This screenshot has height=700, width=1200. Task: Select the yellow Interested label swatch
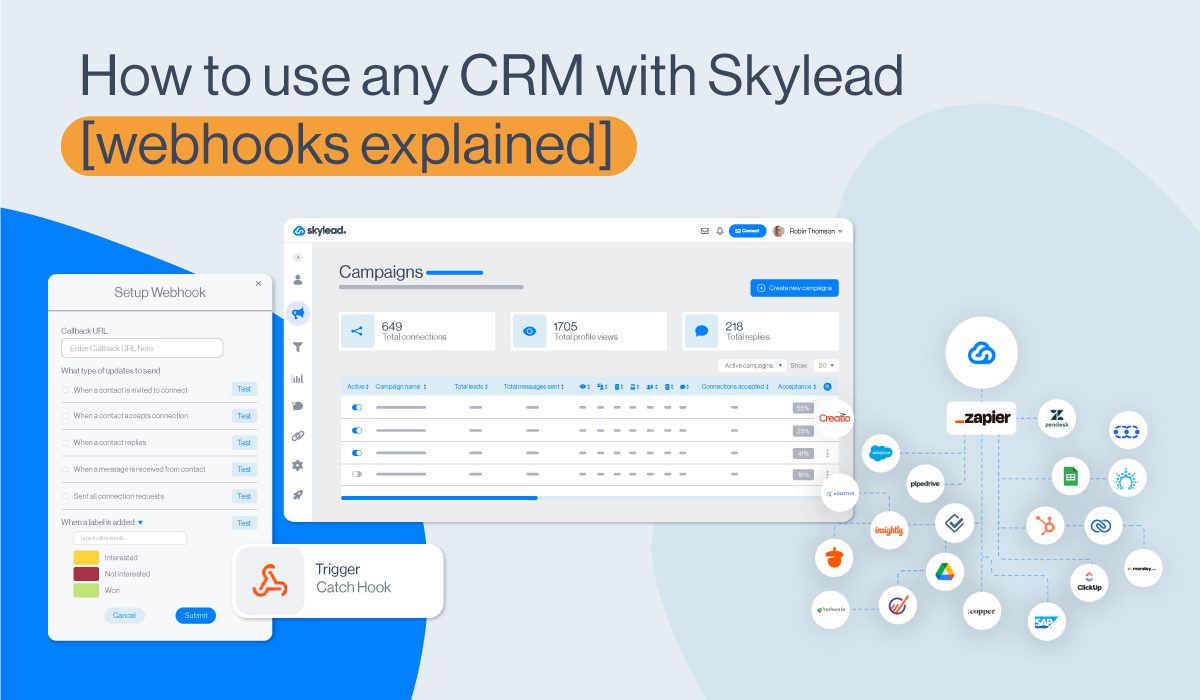(86, 557)
